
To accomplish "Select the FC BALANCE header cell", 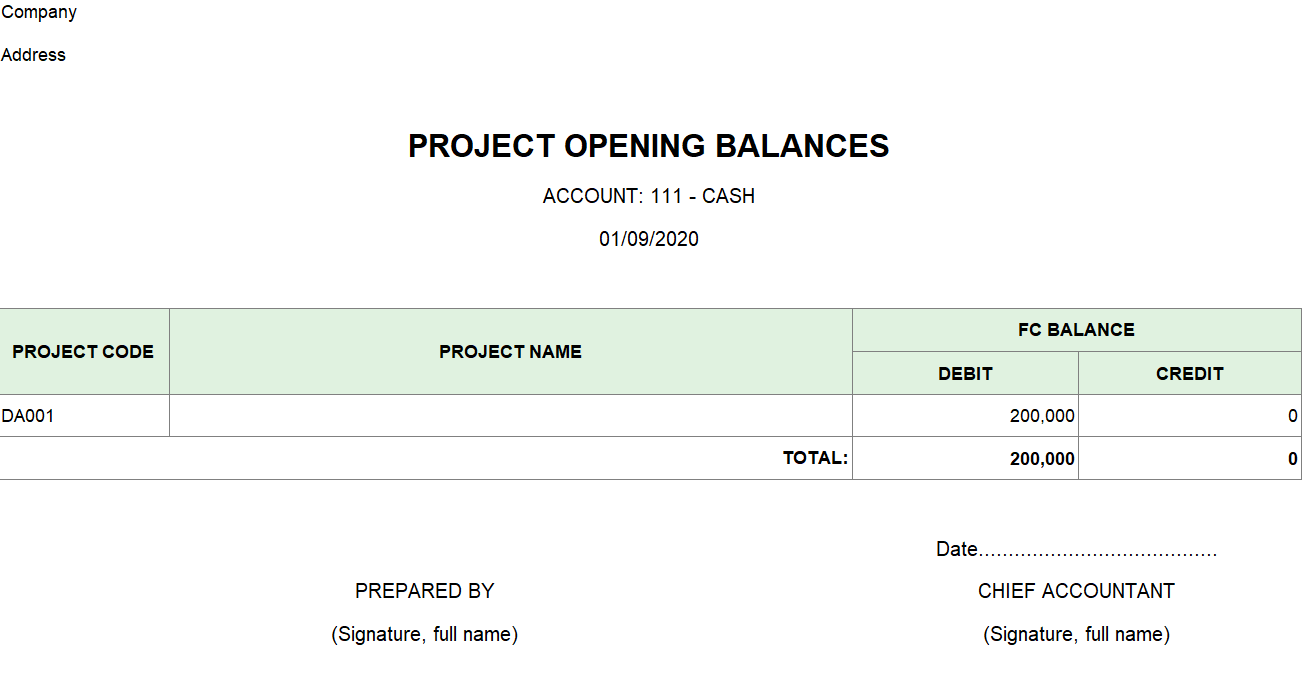I will (1076, 330).
